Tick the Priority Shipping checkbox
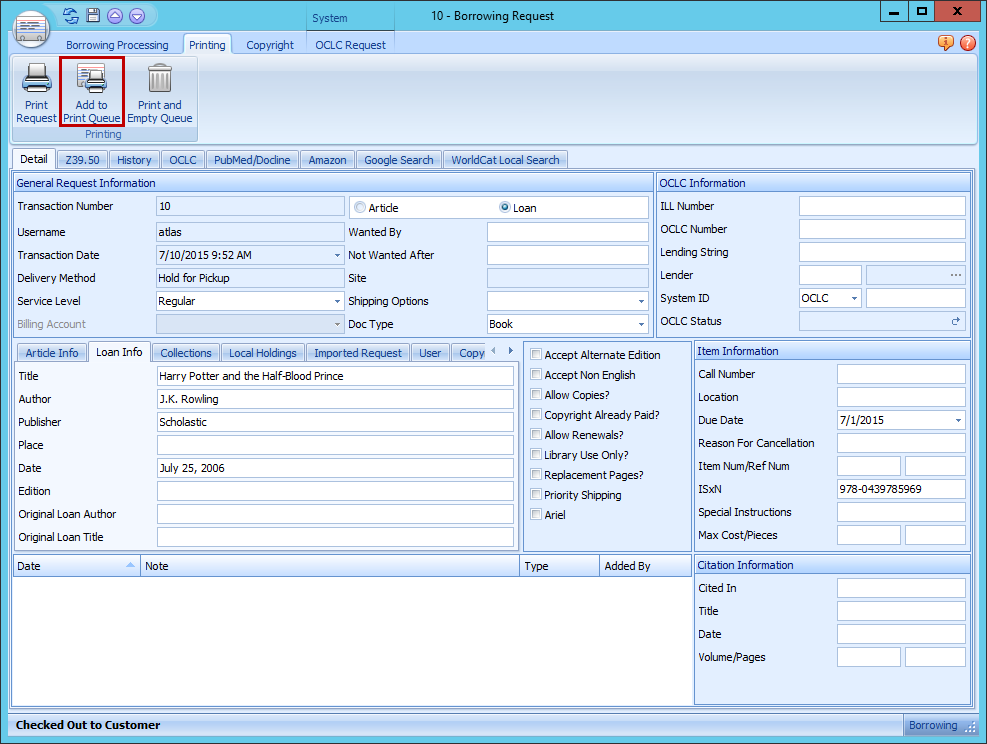This screenshot has width=987, height=744. (537, 495)
